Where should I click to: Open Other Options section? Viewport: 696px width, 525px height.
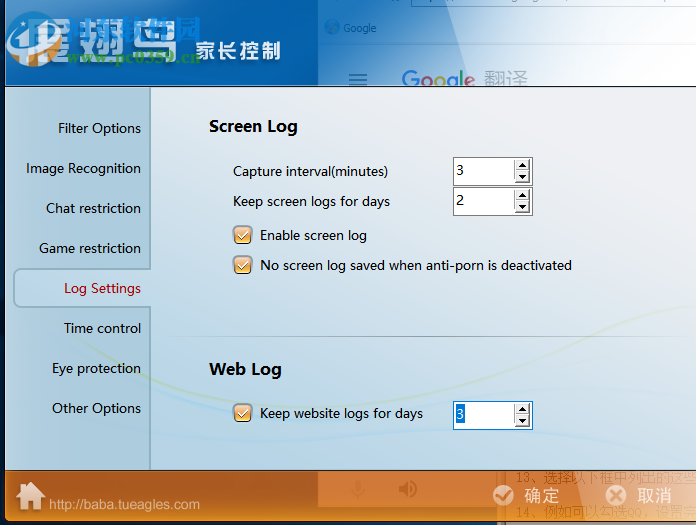(96, 408)
